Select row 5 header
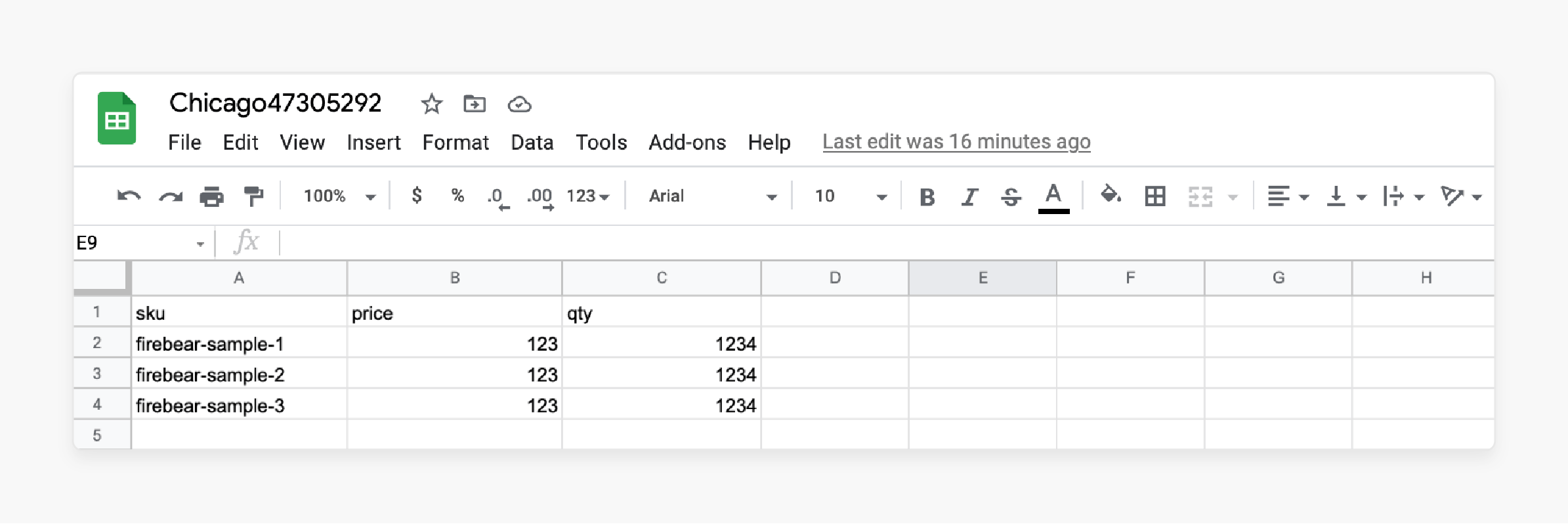Image resolution: width=1568 pixels, height=524 pixels. (x=102, y=435)
